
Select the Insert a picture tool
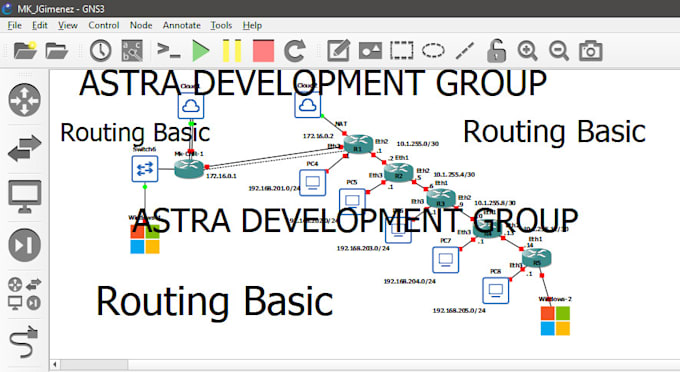(x=370, y=51)
